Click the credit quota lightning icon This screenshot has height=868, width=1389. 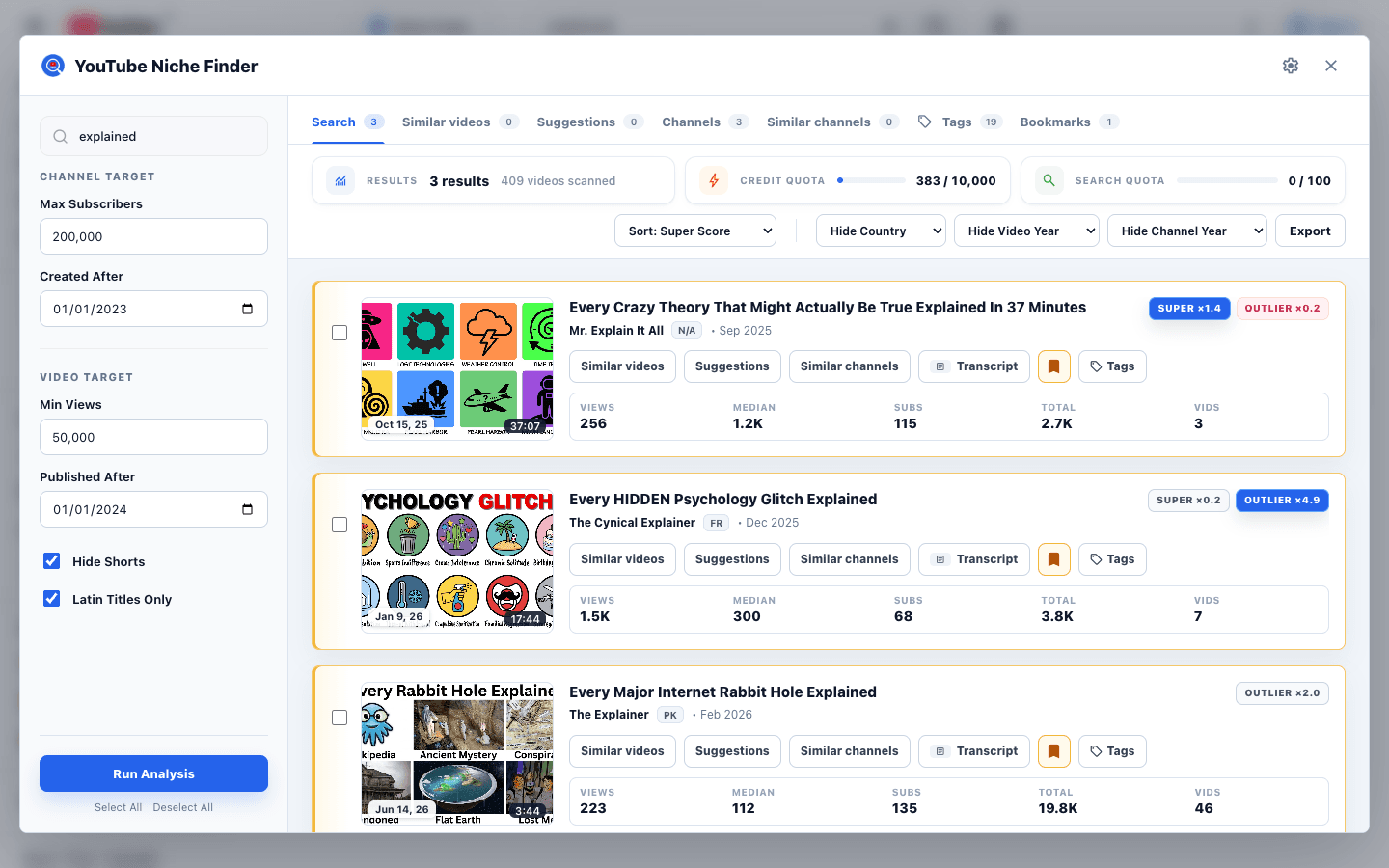[714, 180]
